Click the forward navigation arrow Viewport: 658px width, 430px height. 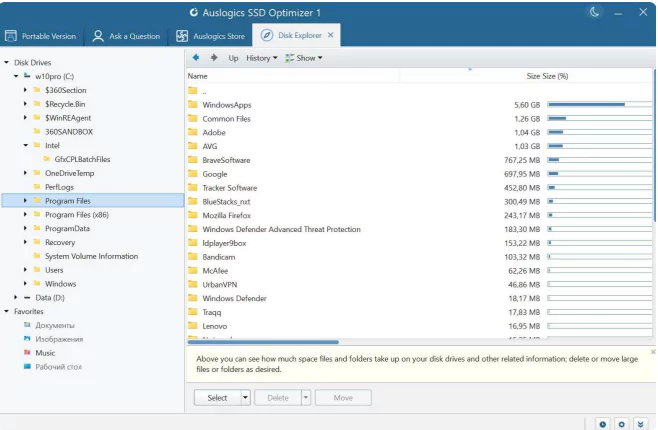pos(214,57)
